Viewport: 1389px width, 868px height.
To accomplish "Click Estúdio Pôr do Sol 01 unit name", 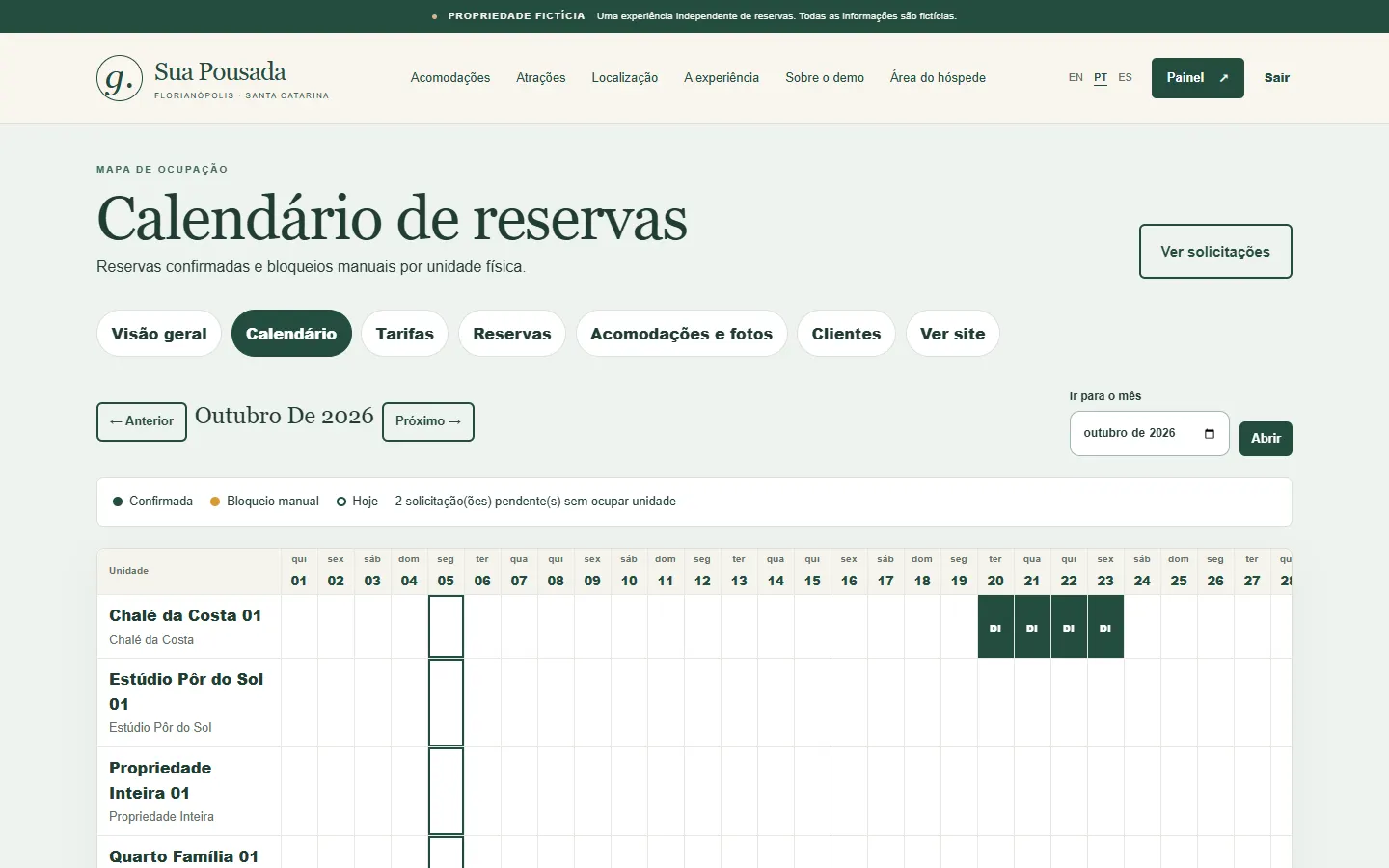I will (x=186, y=692).
